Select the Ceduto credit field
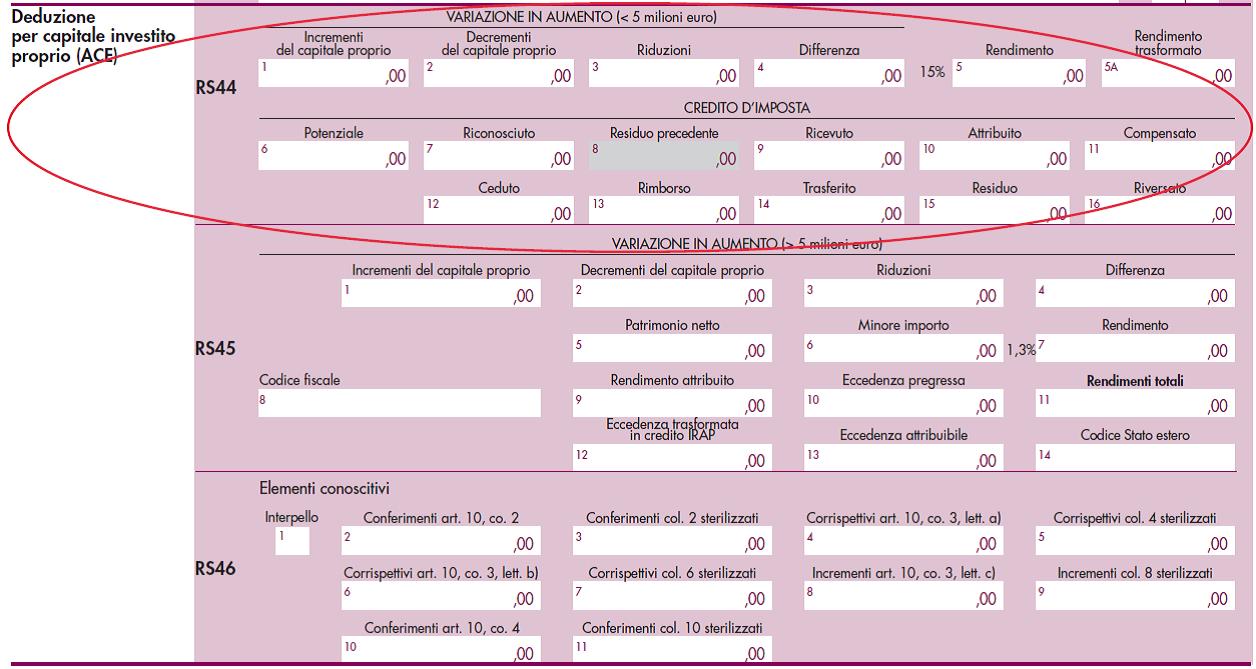 (499, 210)
